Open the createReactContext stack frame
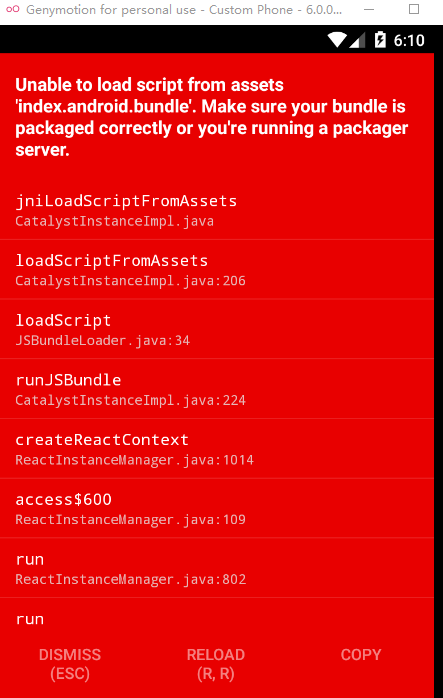The height and width of the screenshot is (698, 443). [x=217, y=448]
